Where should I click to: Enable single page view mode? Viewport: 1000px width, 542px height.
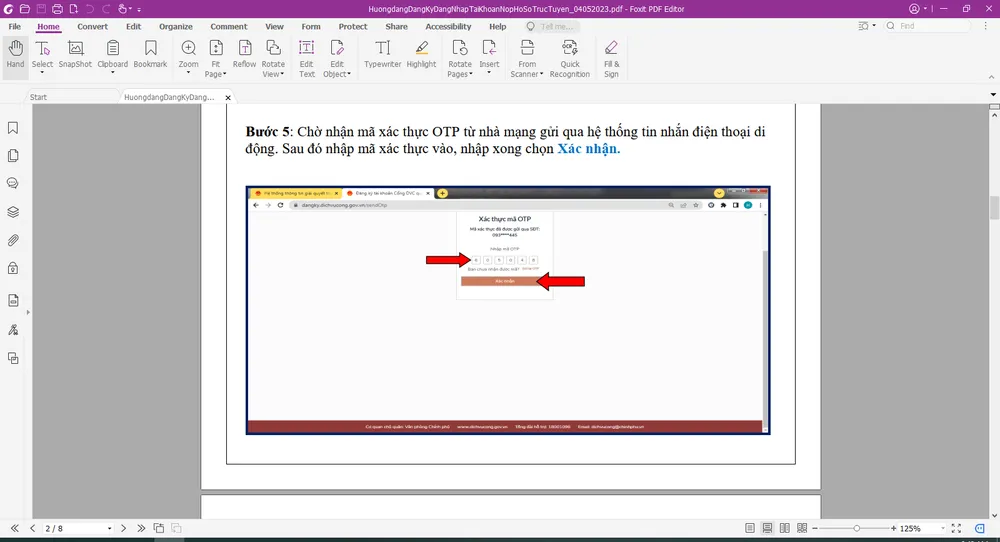750,528
